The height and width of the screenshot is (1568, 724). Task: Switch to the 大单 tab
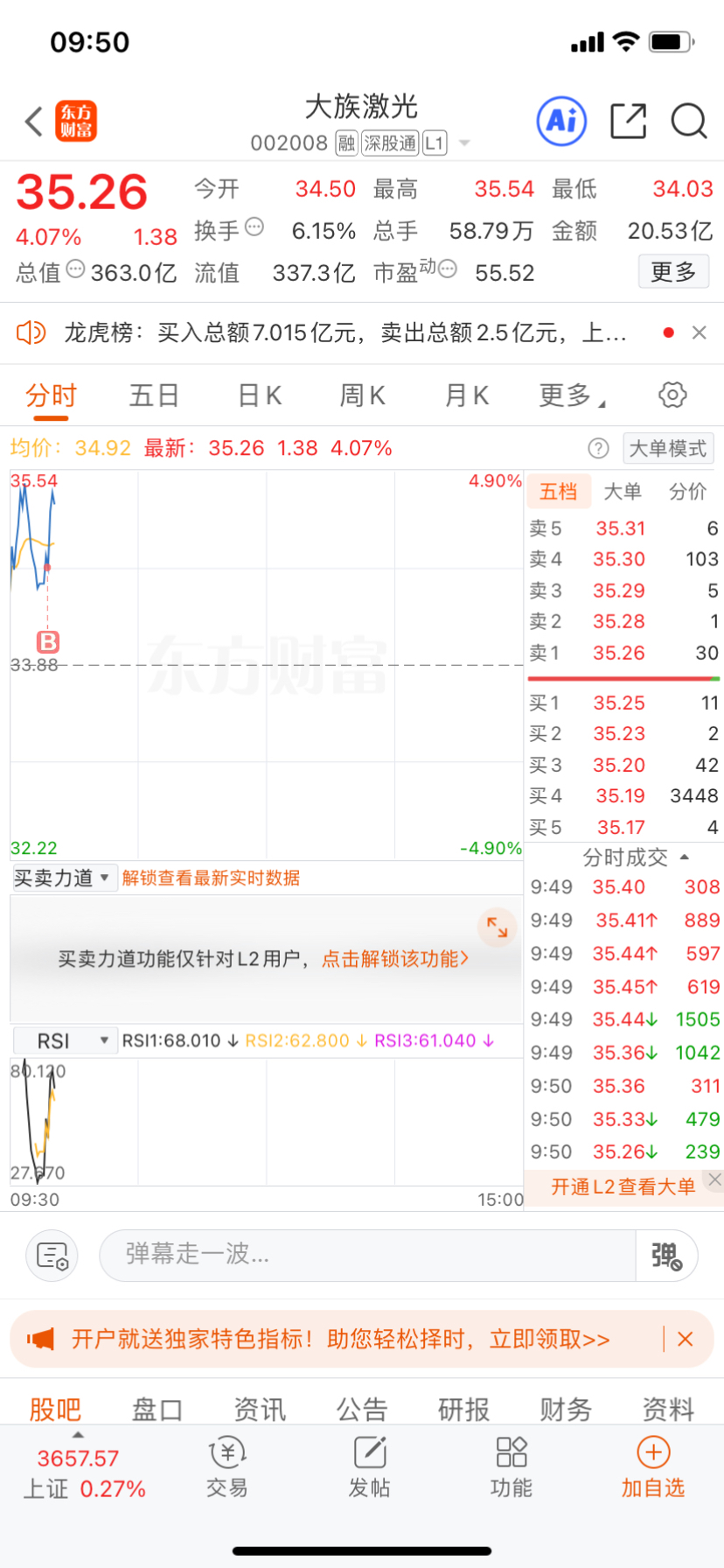pos(623,492)
